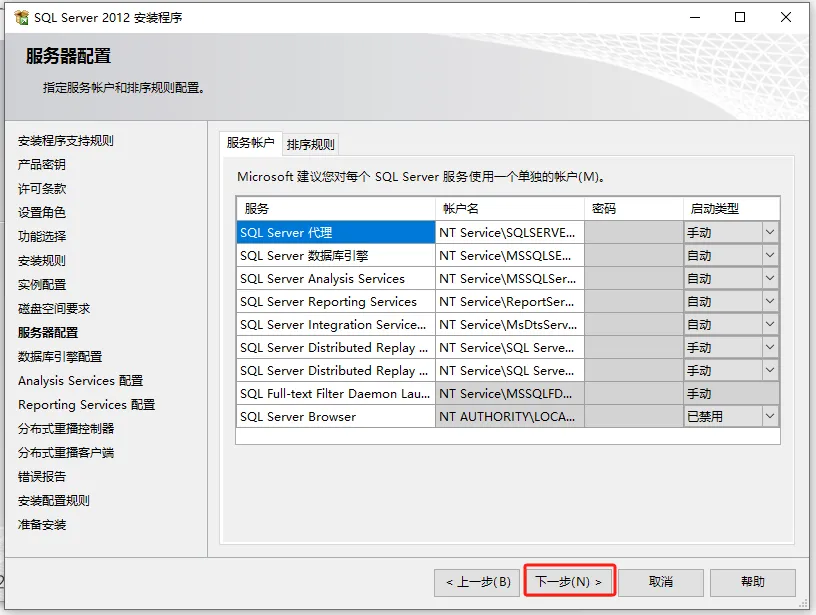Click 数据库引擎配置 in the step list
816x615 pixels.
pos(60,356)
